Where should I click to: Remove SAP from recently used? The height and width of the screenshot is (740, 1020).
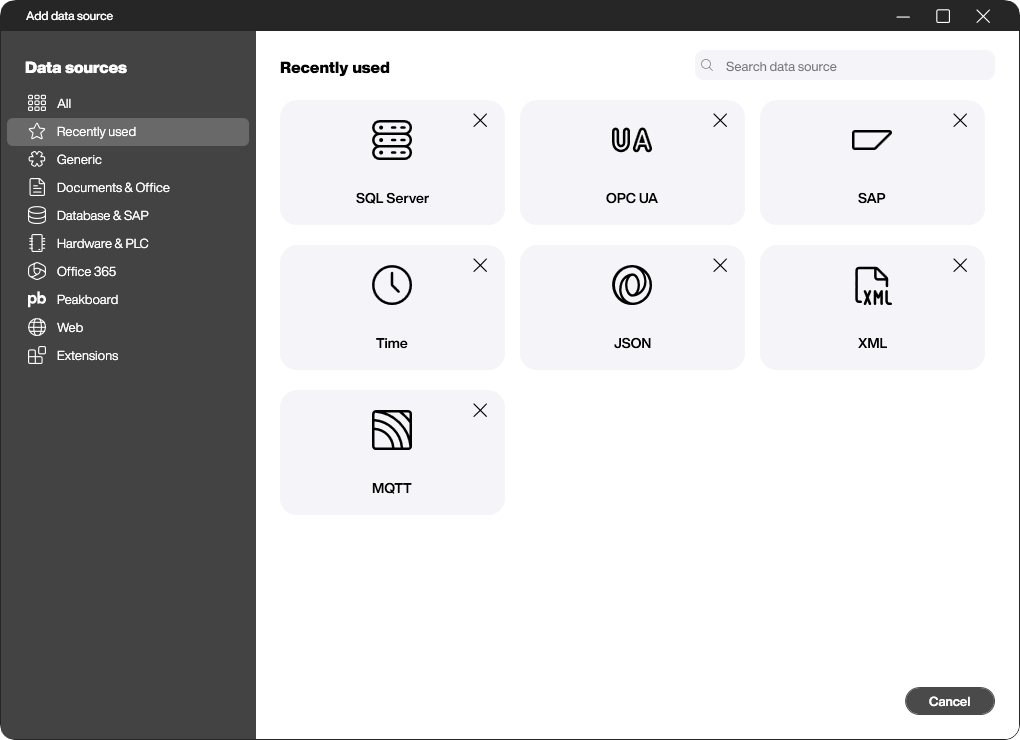[x=960, y=120]
